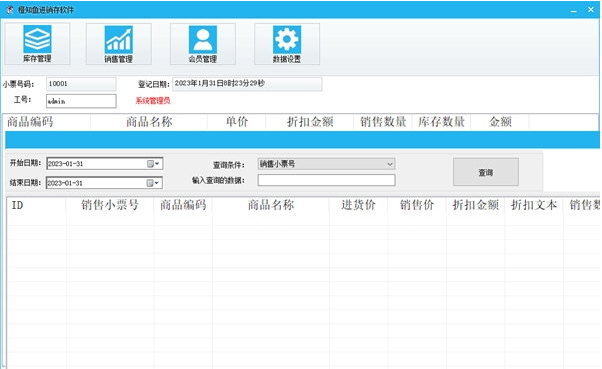This screenshot has width=602, height=369.
Task: Click 折扣金额 header in lower table
Action: click(476, 205)
